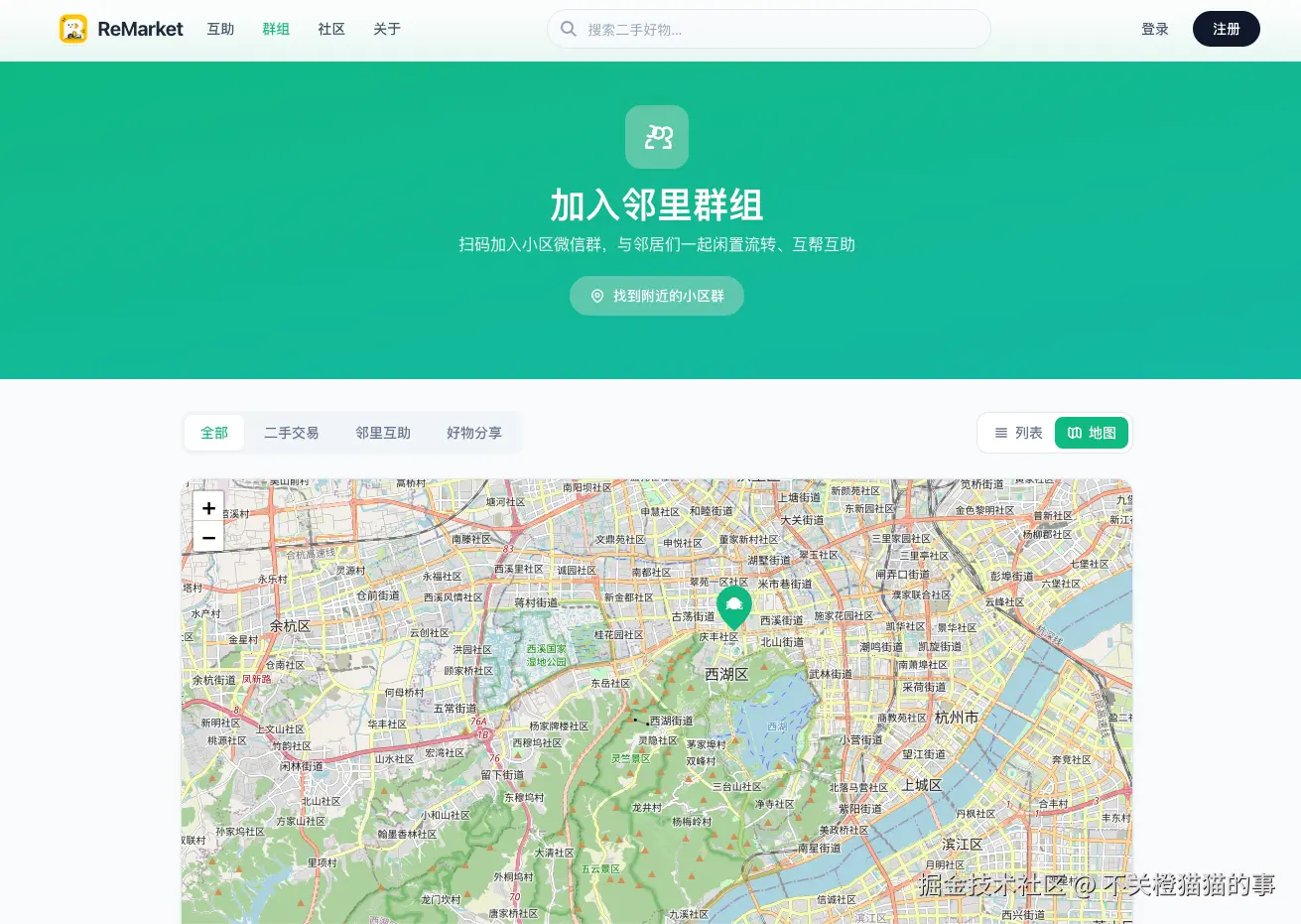
Task: Open the 互助 nav menu item
Action: coord(220,29)
